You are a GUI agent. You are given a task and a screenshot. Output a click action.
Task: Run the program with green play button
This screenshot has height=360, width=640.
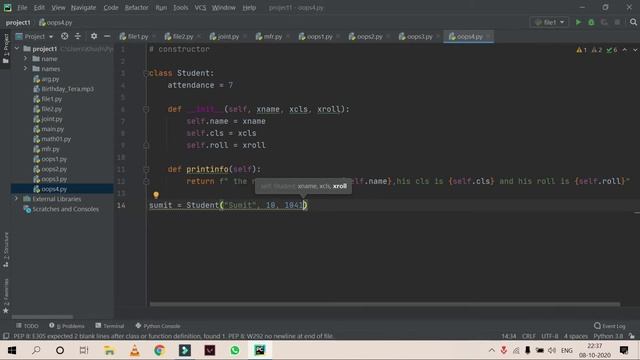(x=578, y=22)
